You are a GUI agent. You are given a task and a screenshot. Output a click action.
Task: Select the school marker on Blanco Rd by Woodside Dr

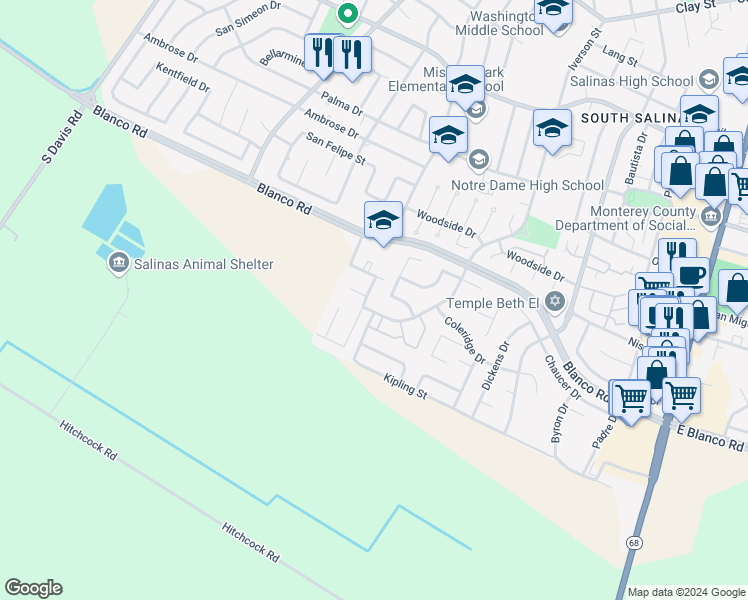(x=384, y=223)
